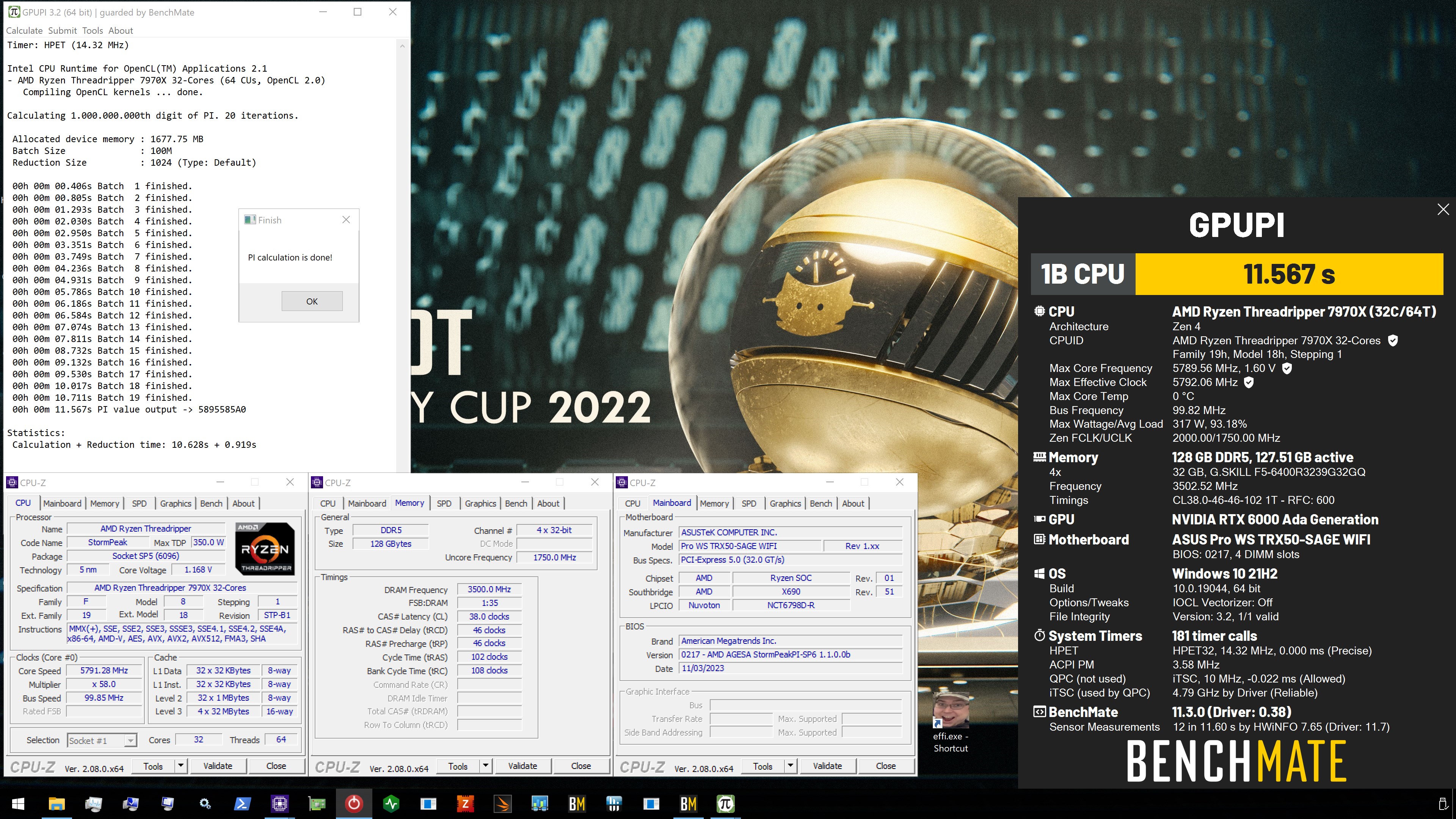Open the Submit menu in GPUPI
Screen dimensions: 1456x819
pos(62,30)
